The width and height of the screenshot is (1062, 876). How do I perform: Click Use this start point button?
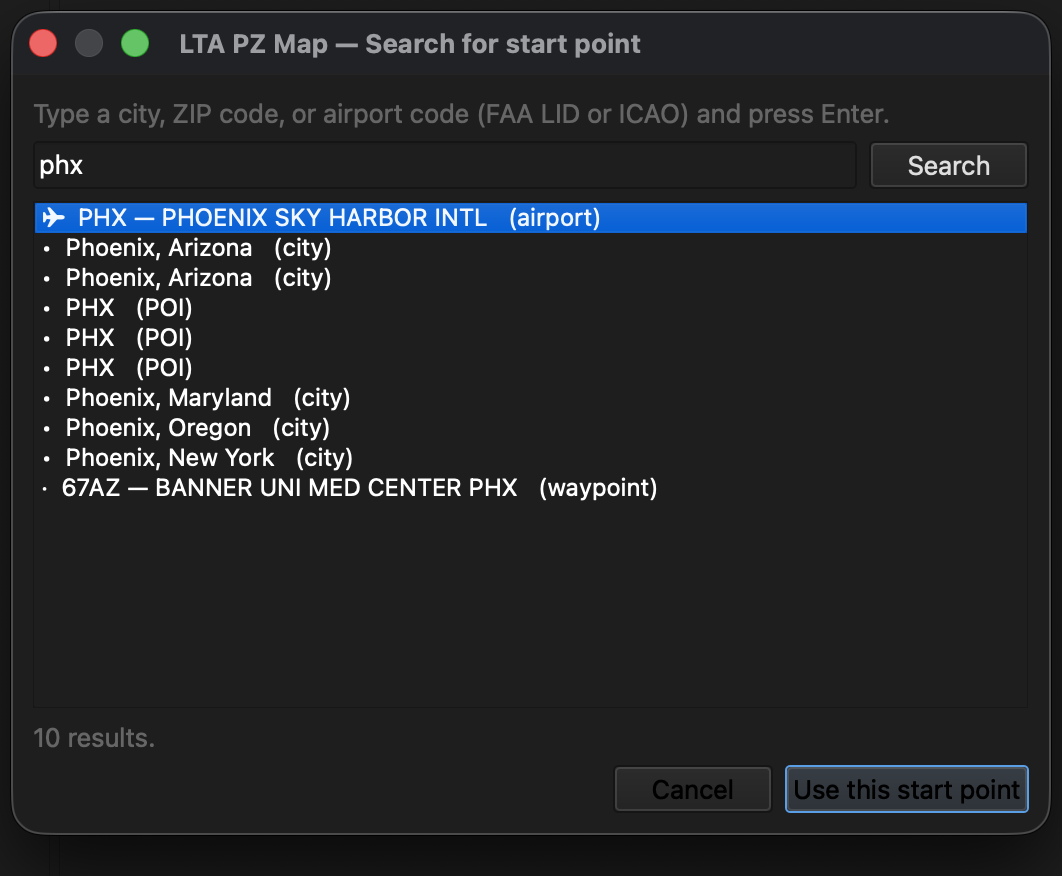tap(906, 789)
